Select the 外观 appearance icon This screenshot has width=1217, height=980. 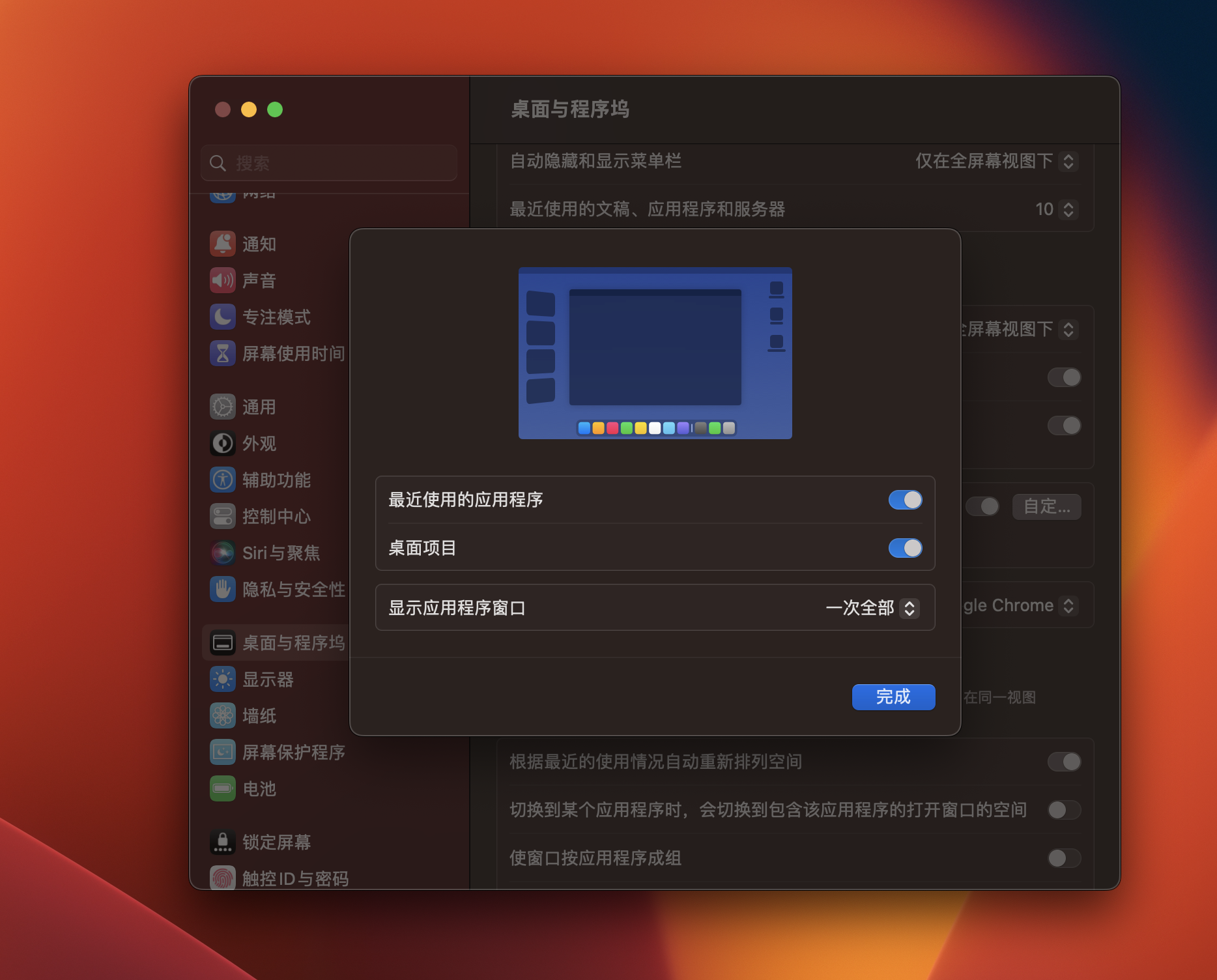[223, 443]
